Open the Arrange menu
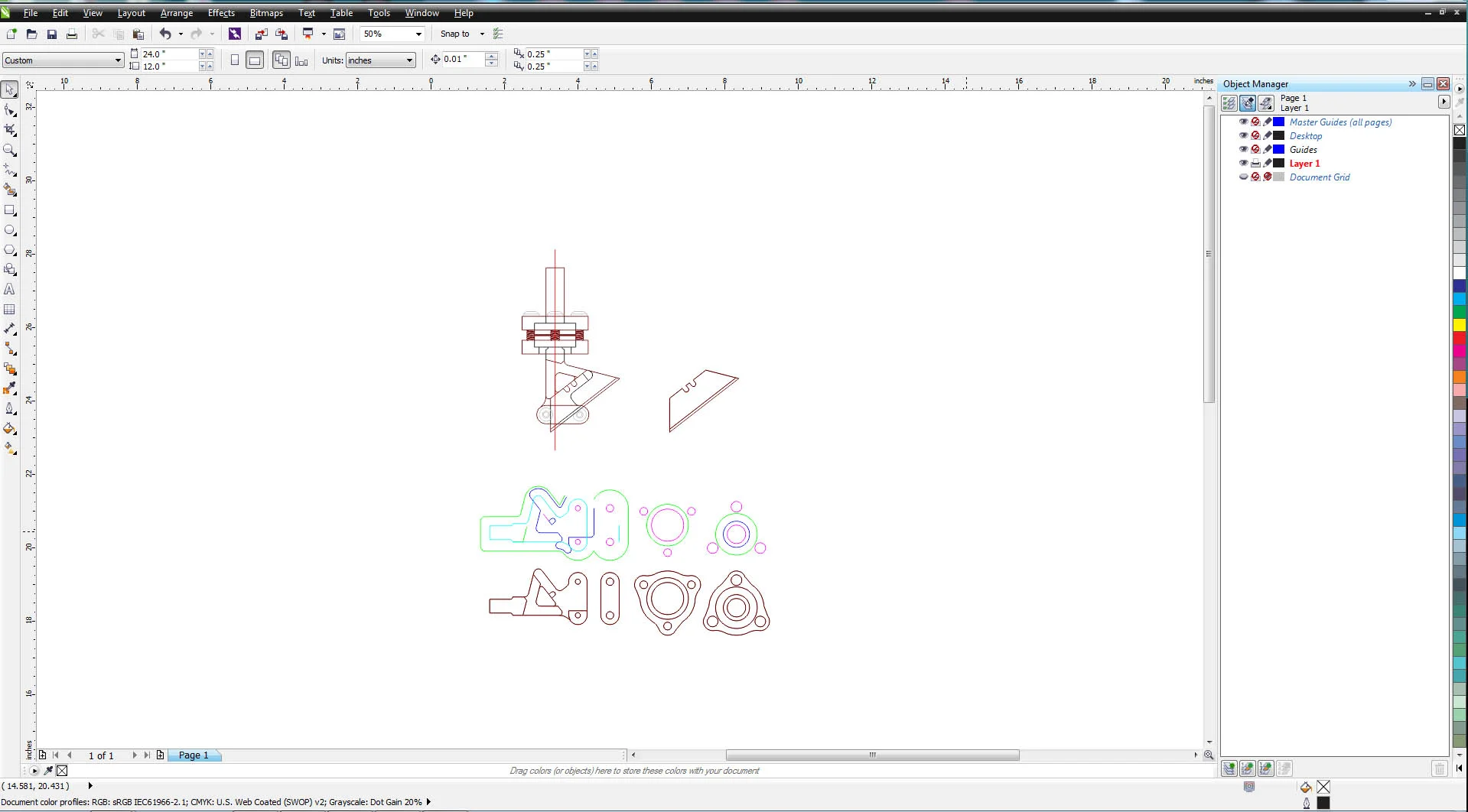Image resolution: width=1468 pixels, height=812 pixels. (176, 13)
